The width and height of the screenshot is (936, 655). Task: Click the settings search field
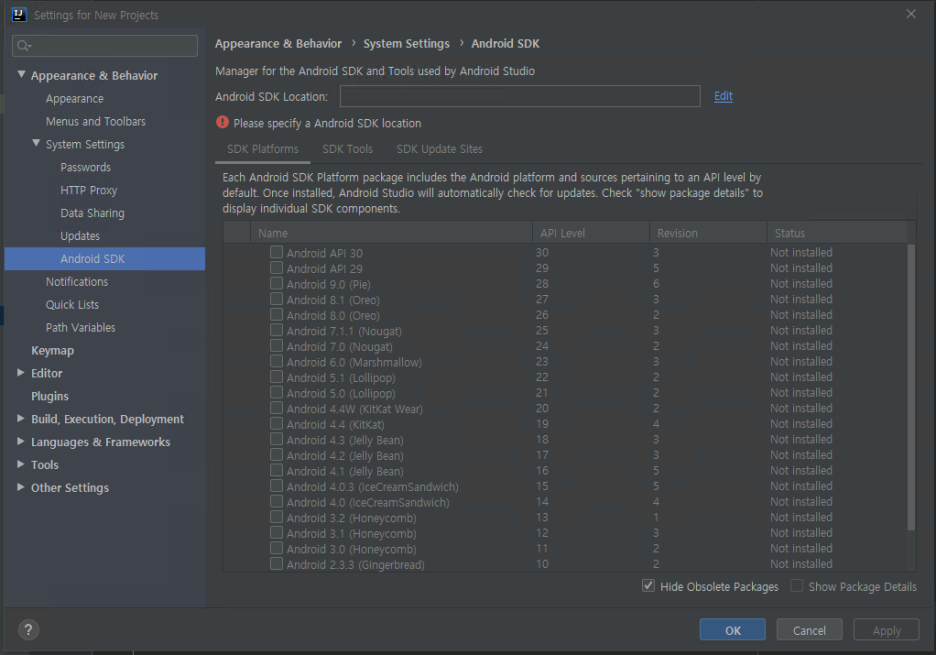105,46
